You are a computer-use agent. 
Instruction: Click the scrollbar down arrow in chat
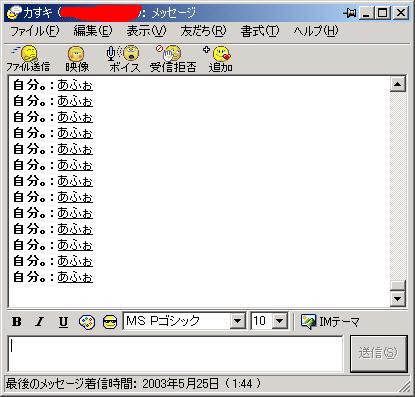click(x=398, y=299)
